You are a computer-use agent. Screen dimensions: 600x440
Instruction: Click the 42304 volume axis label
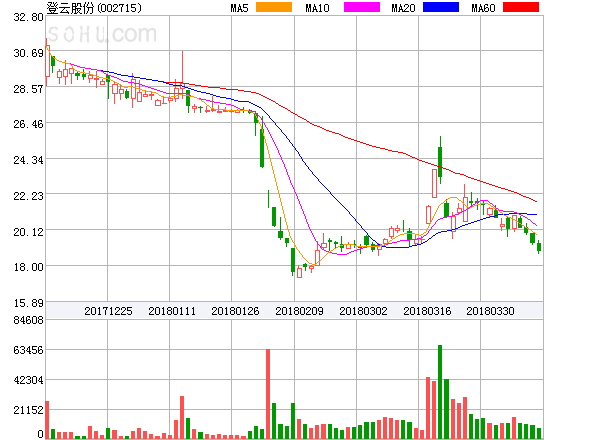pyautogui.click(x=28, y=380)
